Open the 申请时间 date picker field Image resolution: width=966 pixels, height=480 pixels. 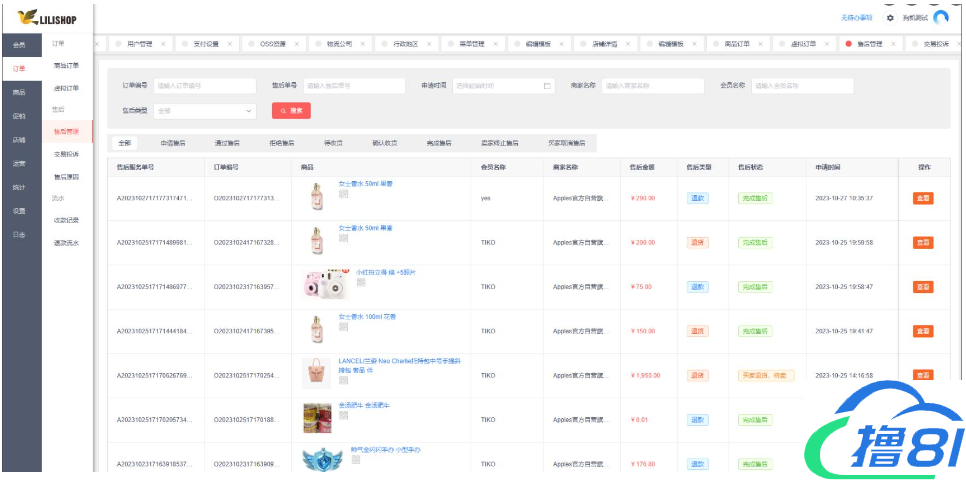497,86
